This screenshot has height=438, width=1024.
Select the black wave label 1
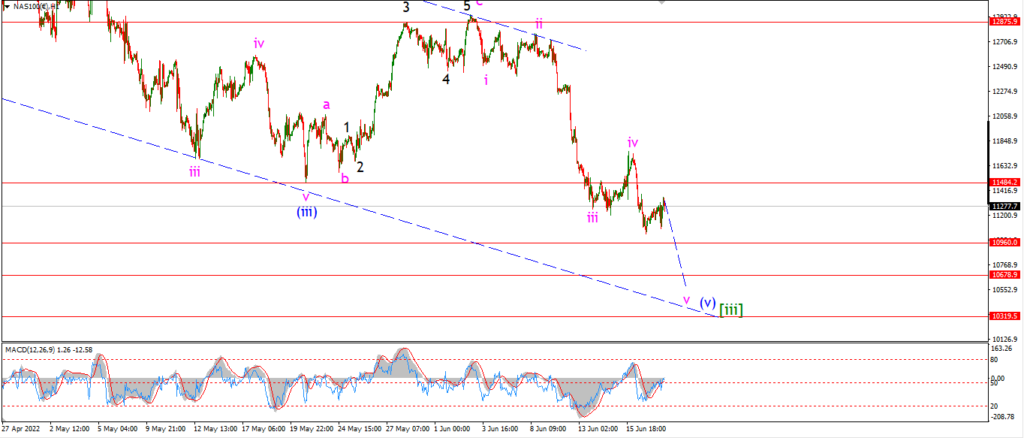pyautogui.click(x=347, y=127)
